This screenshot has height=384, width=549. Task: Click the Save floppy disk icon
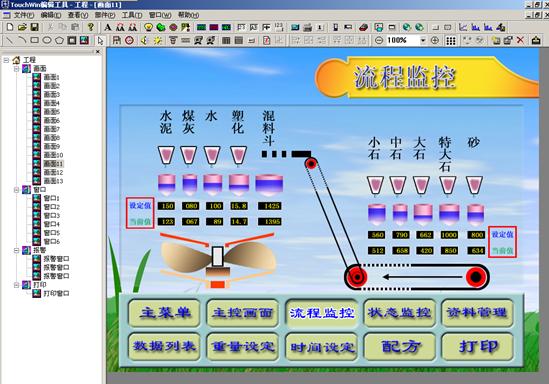pyautogui.click(x=34, y=27)
